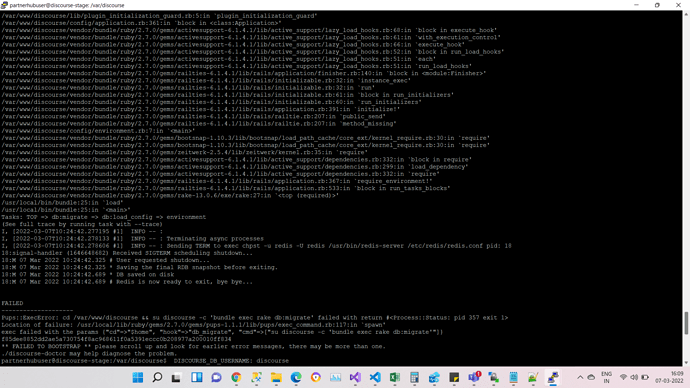Open the Chat app on taskbar
Viewport: 690px width, 388px height.
[x=216, y=377]
